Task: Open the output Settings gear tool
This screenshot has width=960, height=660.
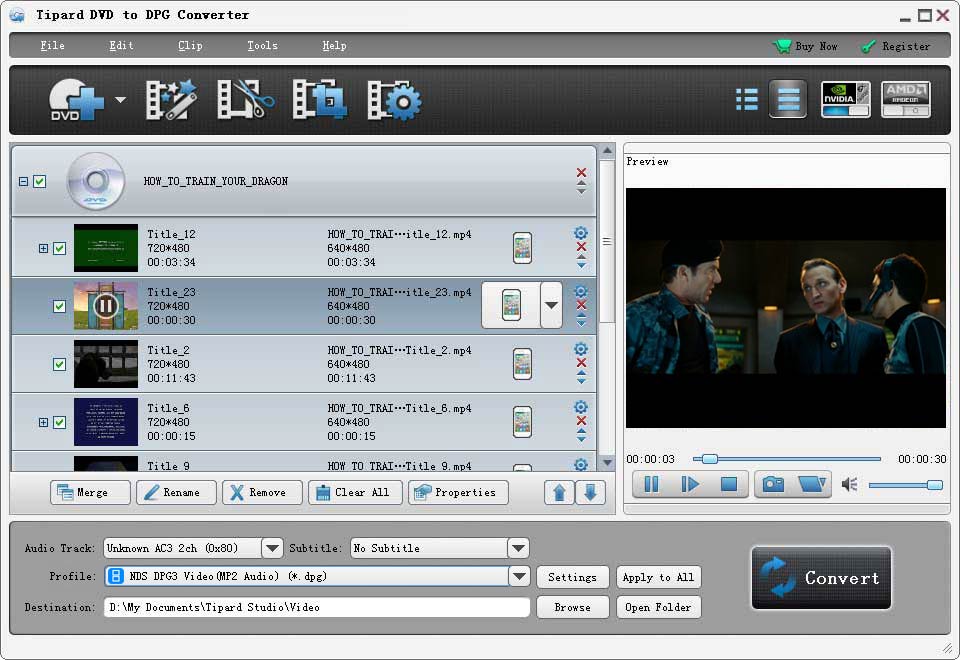Action: pos(393,100)
